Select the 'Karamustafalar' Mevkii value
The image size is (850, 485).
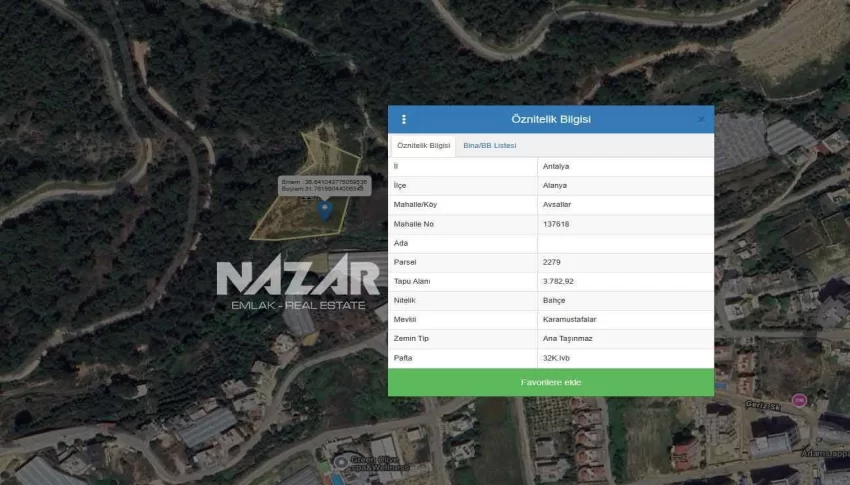626,319
